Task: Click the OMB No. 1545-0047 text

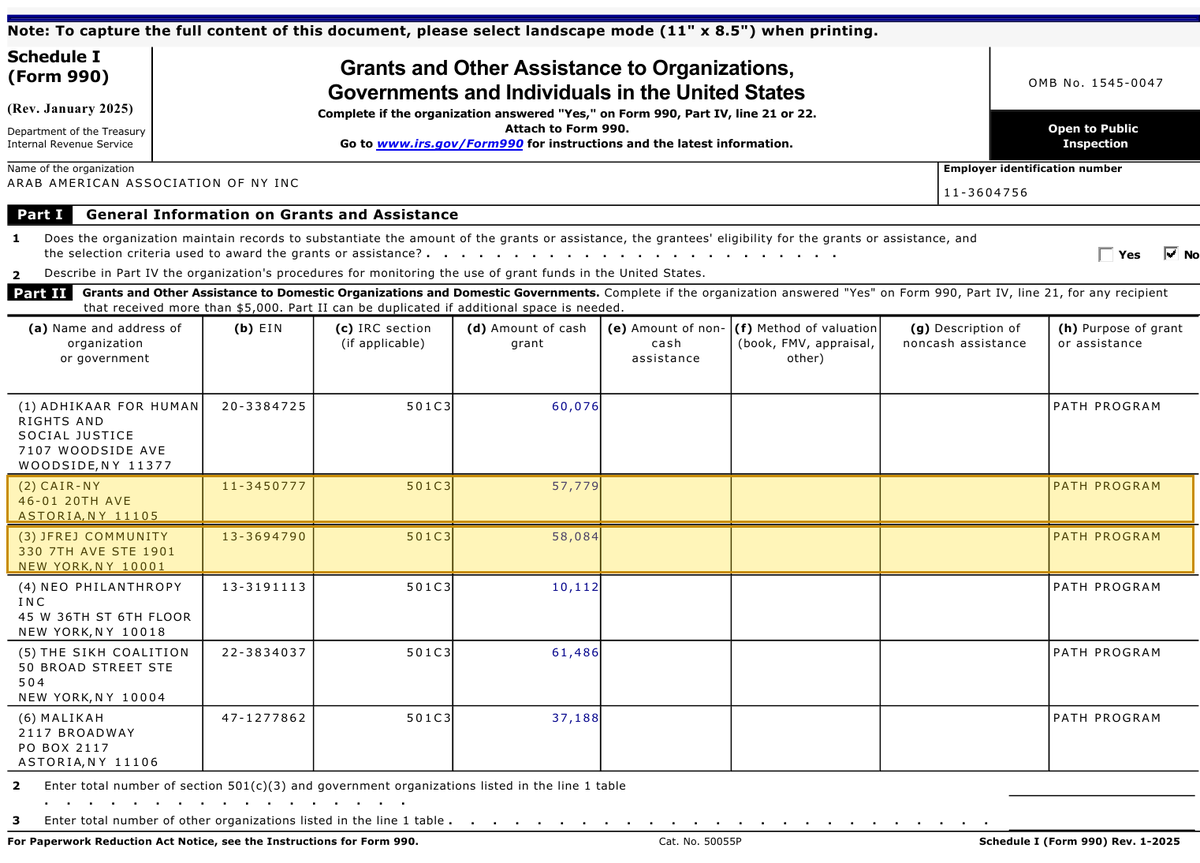Action: (x=1096, y=82)
